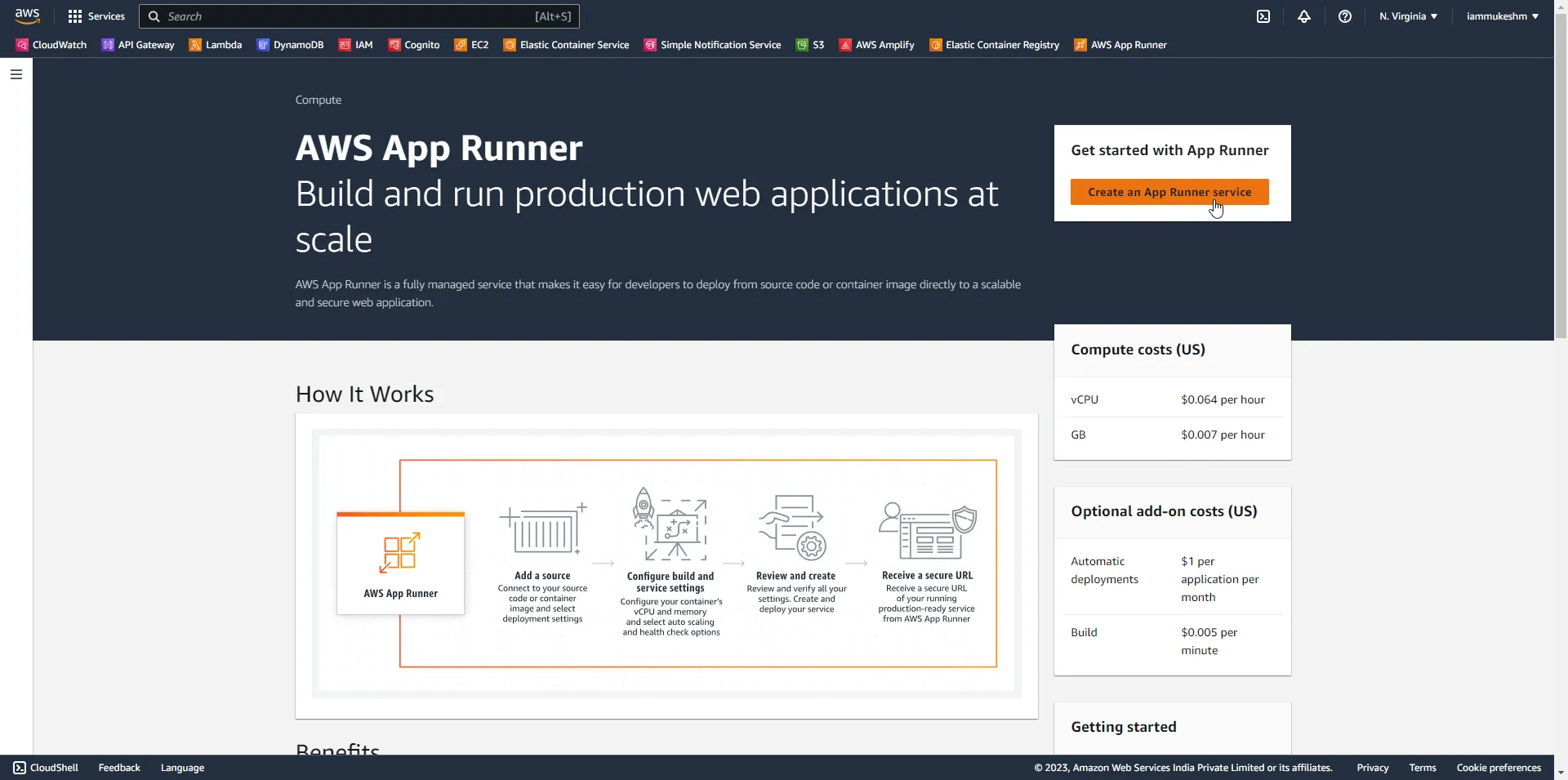
Task: Open Elastic Container Registry from favorites
Action: pyautogui.click(x=995, y=45)
